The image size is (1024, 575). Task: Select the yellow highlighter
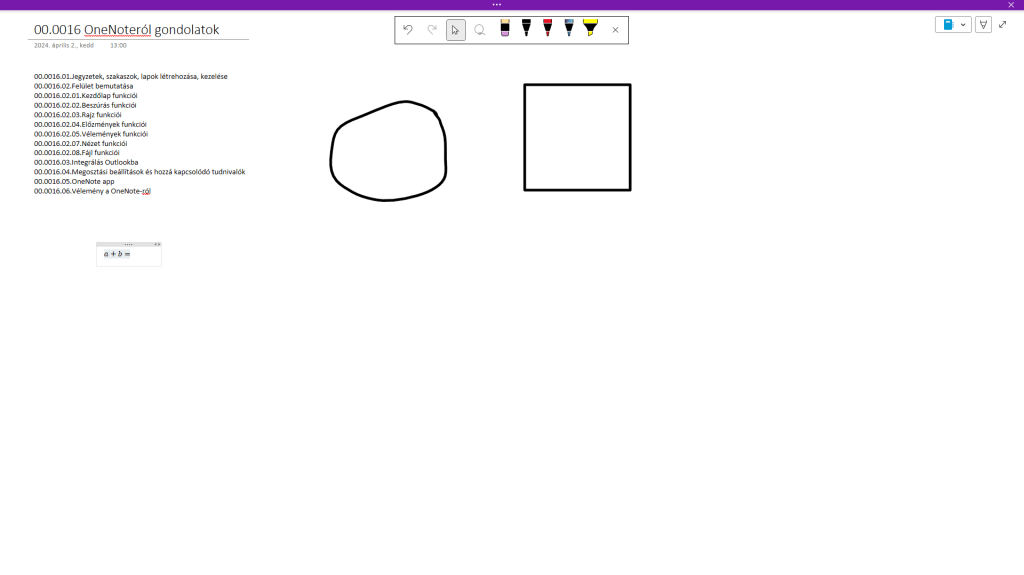point(590,28)
